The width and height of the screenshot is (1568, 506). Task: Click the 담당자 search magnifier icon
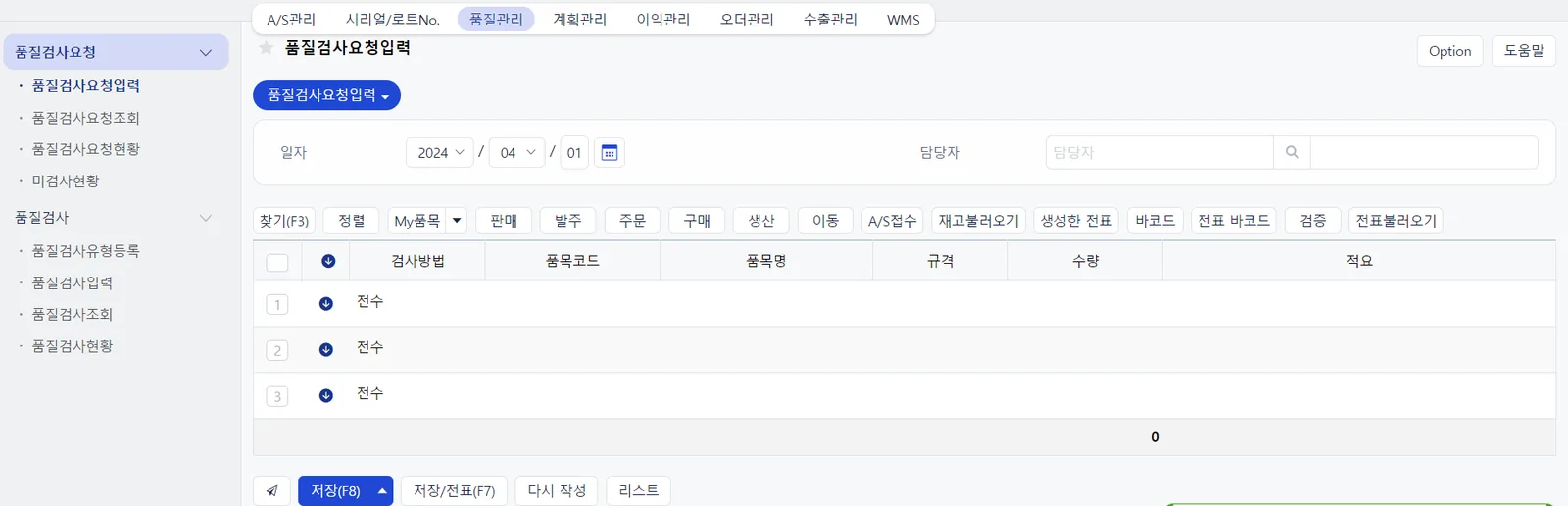(1292, 152)
